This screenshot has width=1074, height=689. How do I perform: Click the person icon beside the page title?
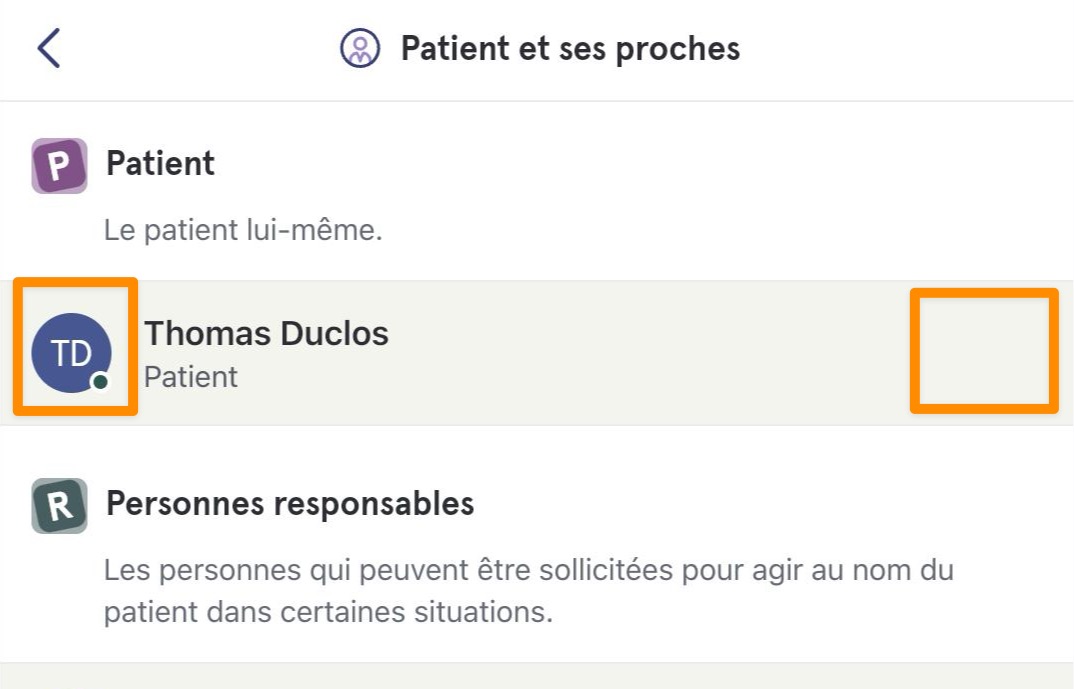pos(360,48)
